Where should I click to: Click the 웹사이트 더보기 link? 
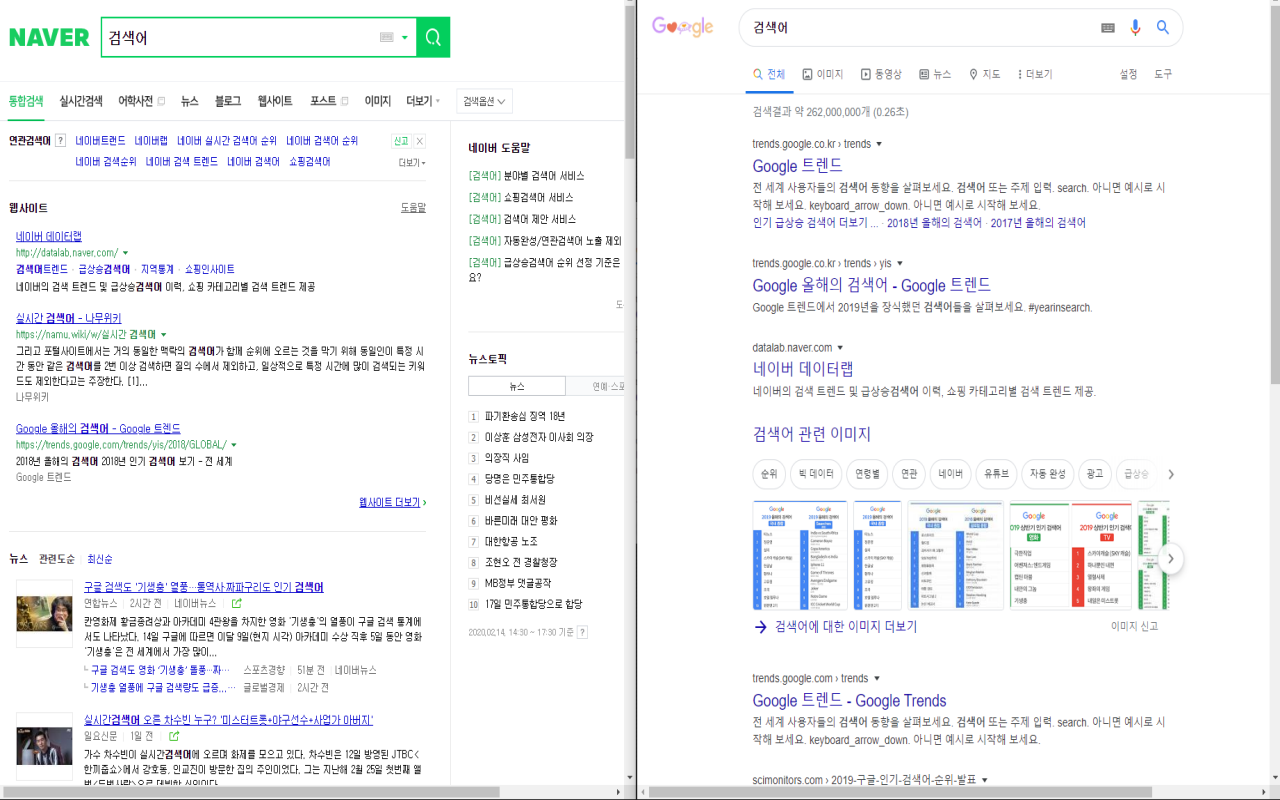coord(390,502)
